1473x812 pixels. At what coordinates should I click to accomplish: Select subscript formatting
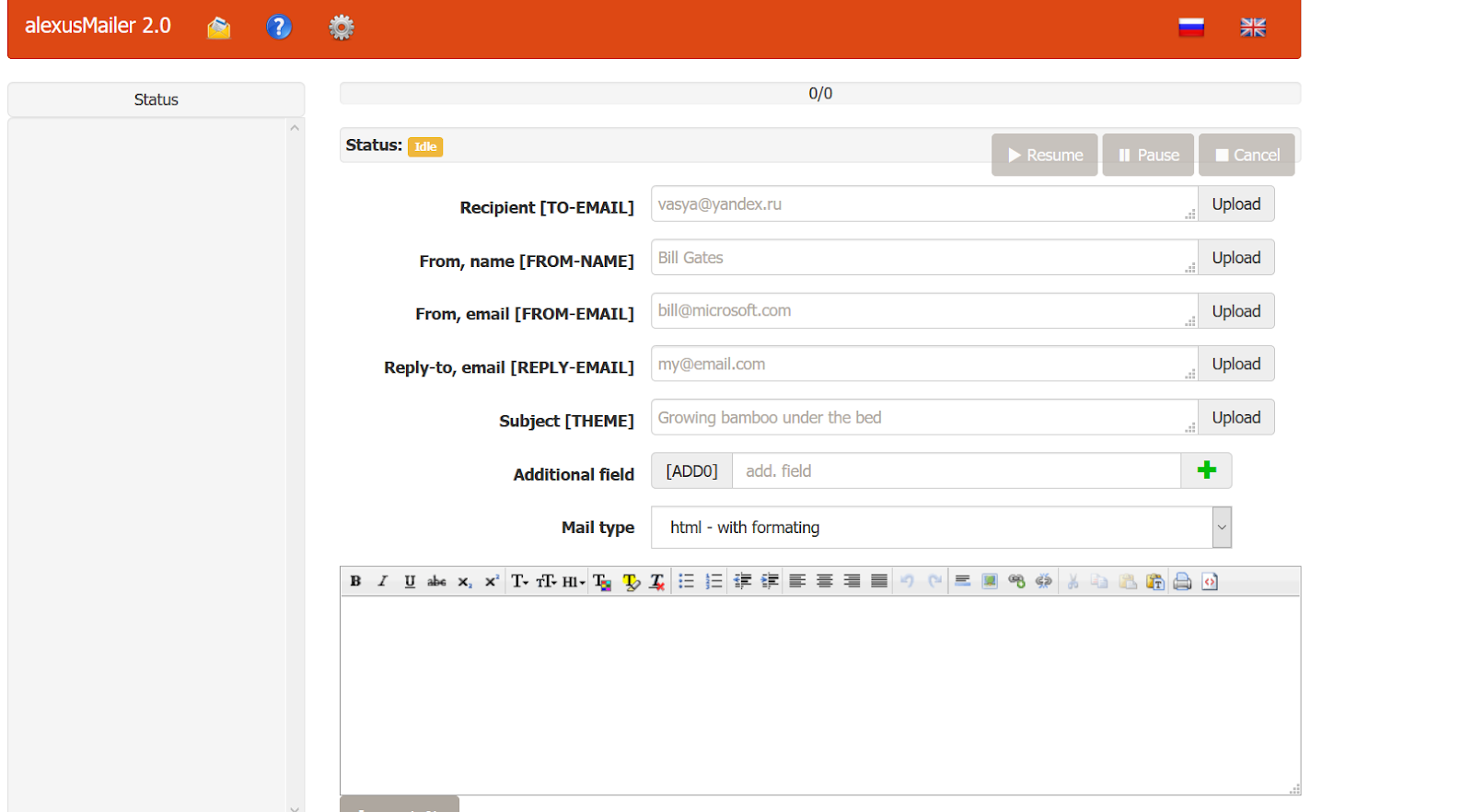pos(464,581)
